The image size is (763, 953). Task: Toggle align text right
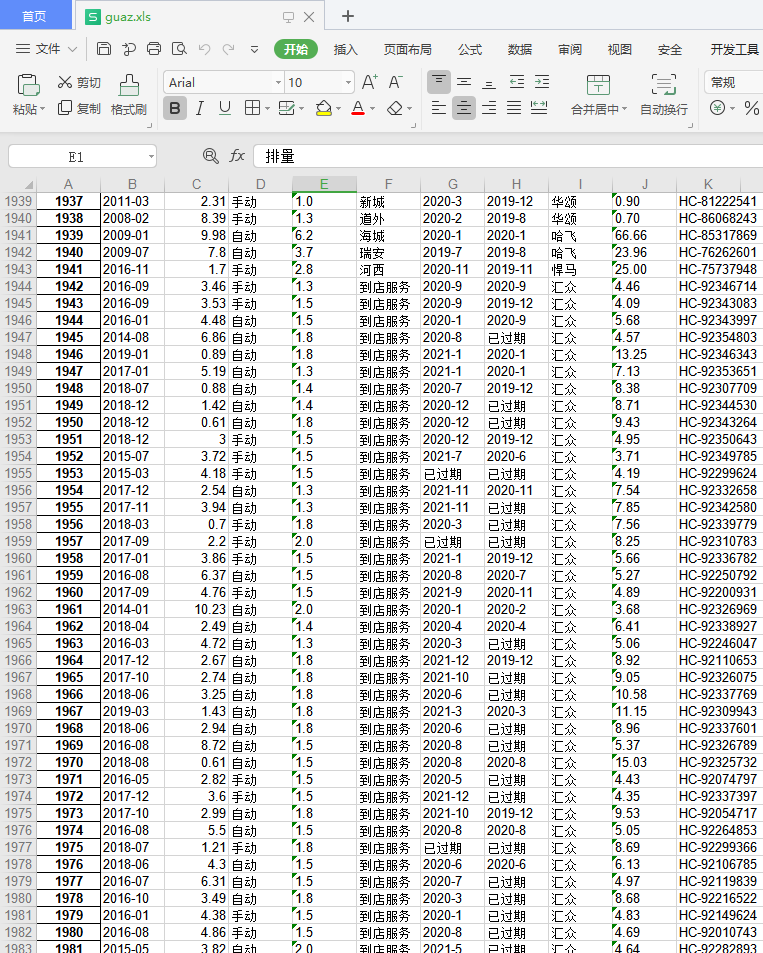489,108
